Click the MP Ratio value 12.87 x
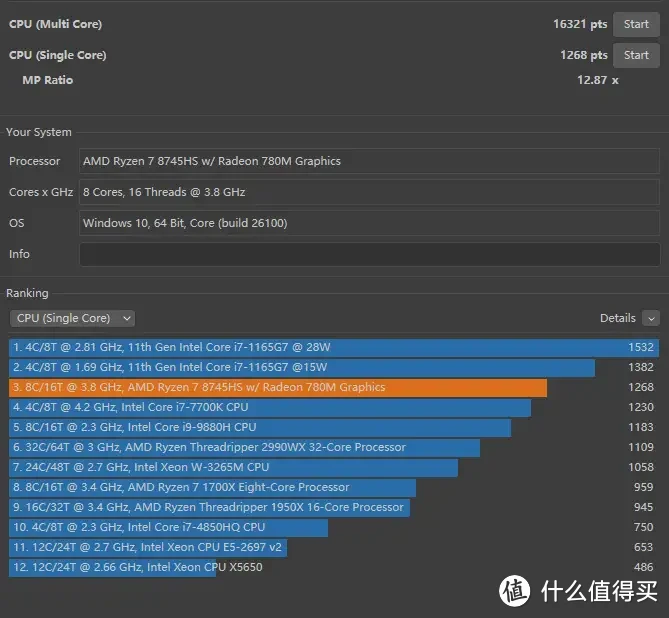This screenshot has height=618, width=669. pyautogui.click(x=598, y=80)
